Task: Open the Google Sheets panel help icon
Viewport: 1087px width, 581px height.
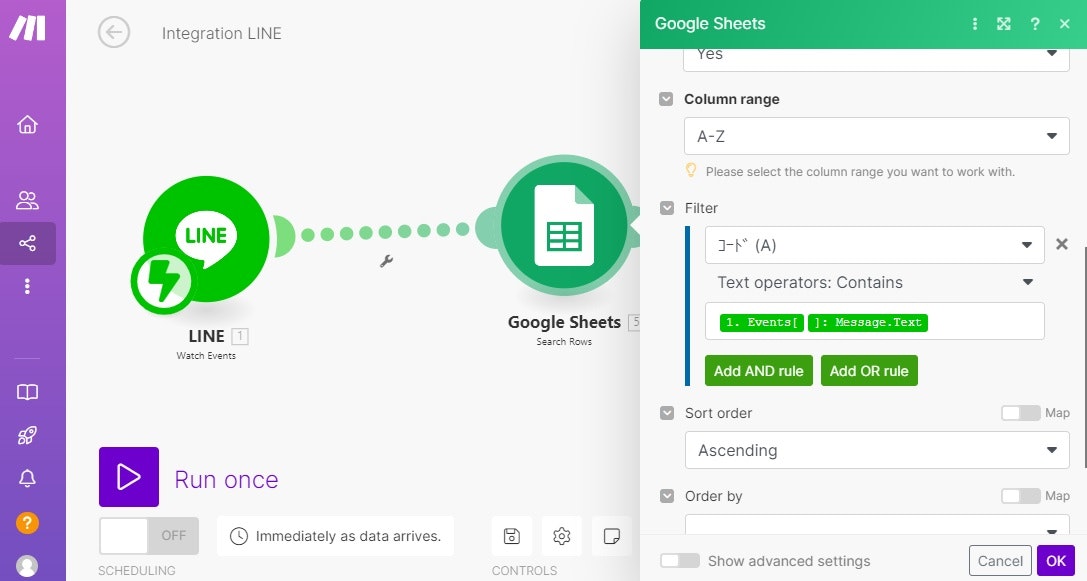Action: click(1034, 24)
